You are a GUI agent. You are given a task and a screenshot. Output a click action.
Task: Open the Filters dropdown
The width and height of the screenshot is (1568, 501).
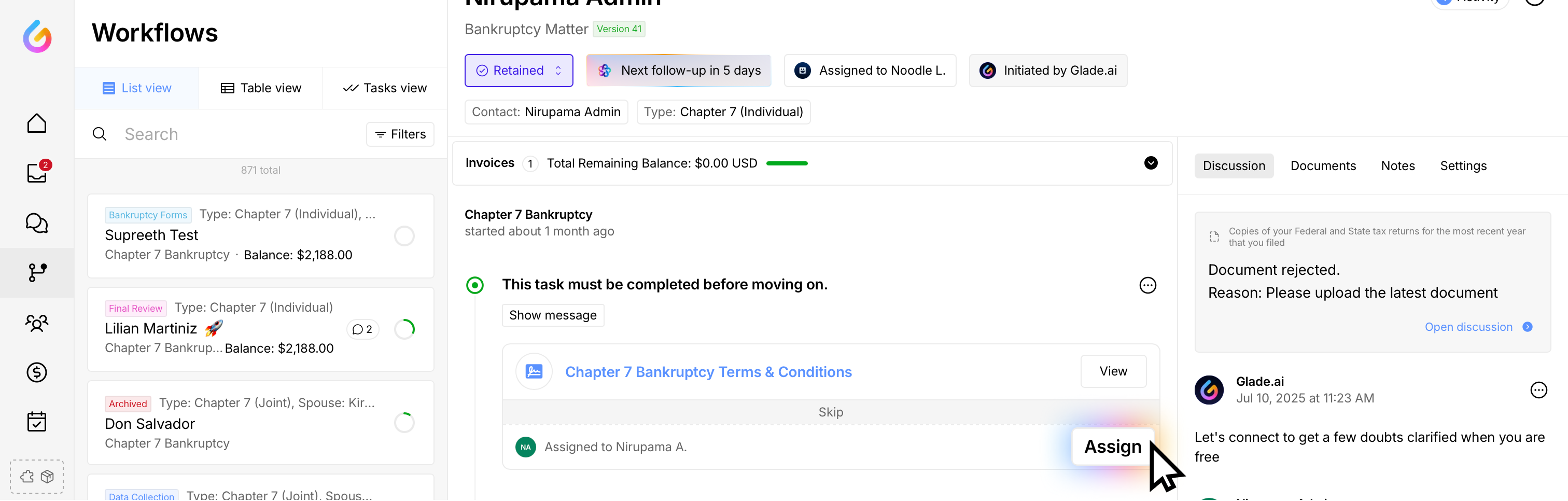pyautogui.click(x=400, y=134)
